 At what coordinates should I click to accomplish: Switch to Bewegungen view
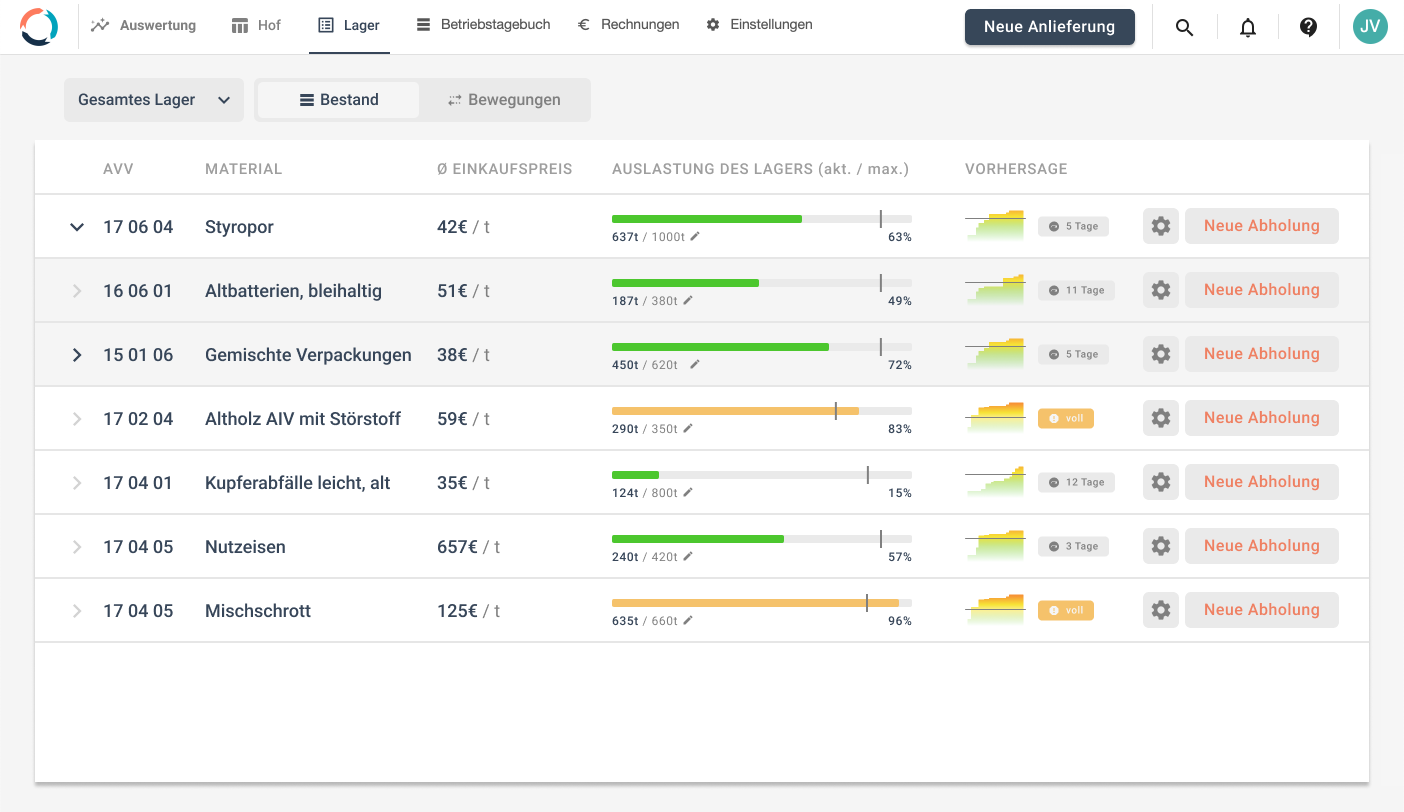503,100
